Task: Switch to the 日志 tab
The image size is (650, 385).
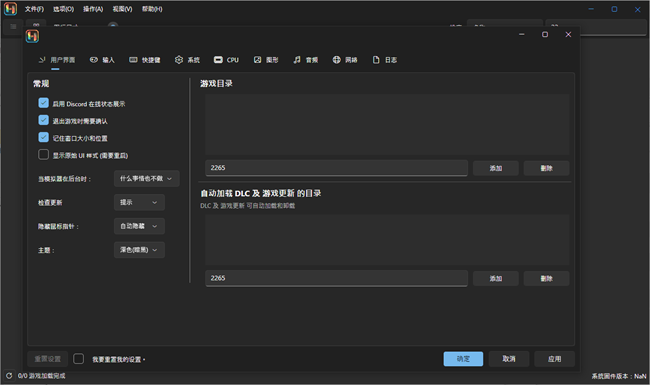Action: (x=385, y=60)
